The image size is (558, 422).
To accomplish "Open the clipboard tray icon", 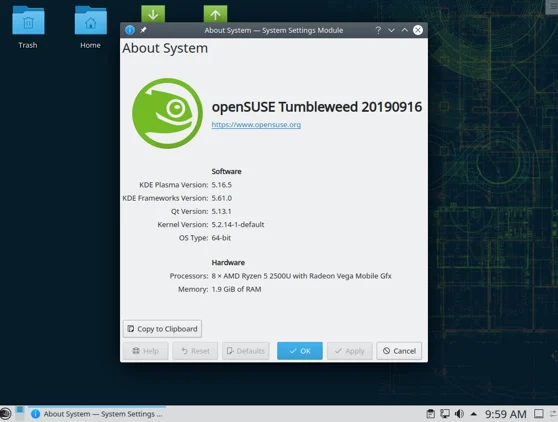I will 430,414.
